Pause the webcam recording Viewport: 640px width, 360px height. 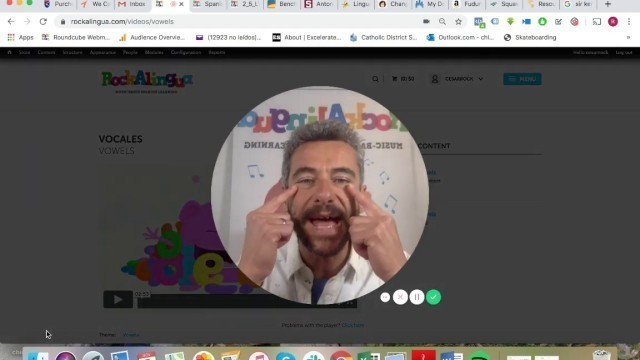point(417,297)
